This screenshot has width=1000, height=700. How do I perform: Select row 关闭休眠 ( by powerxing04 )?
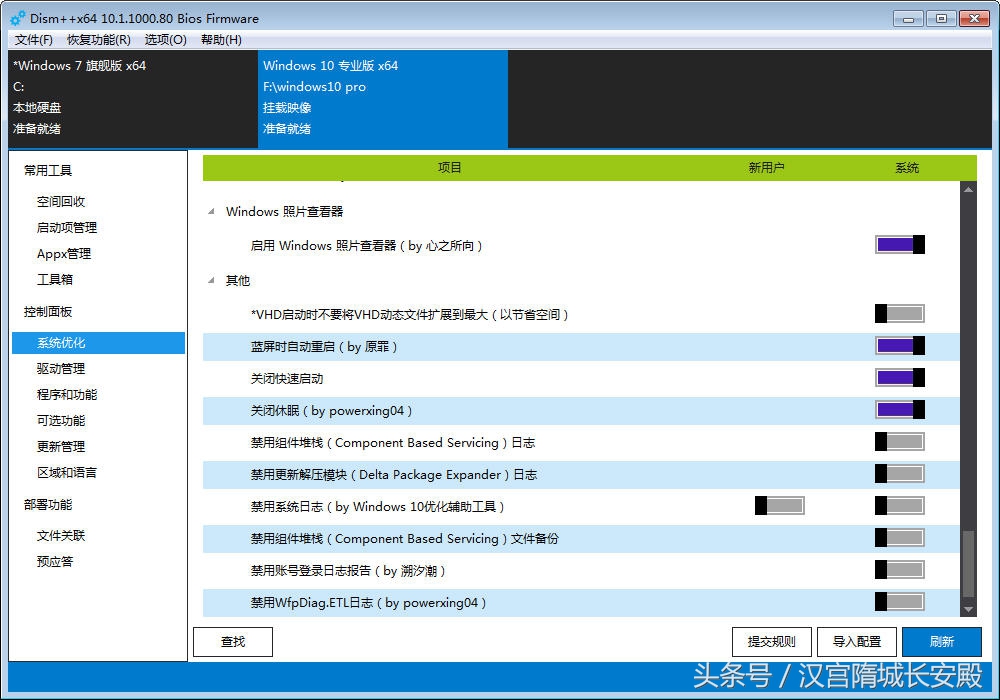click(x=581, y=411)
